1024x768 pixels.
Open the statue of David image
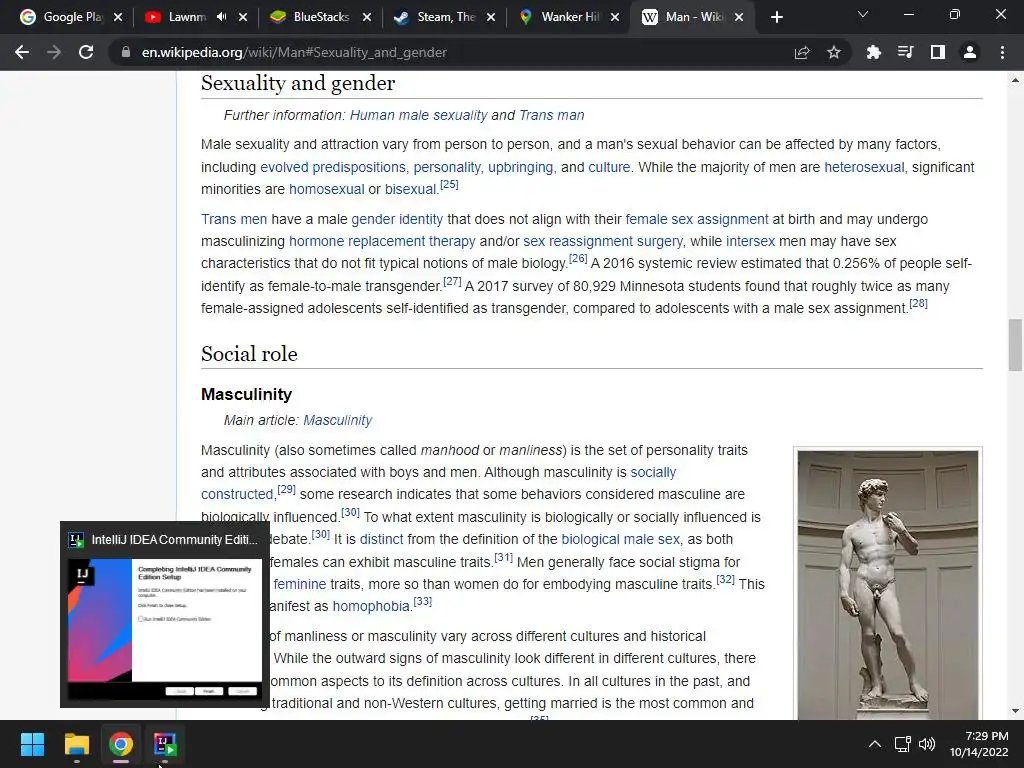pos(888,584)
